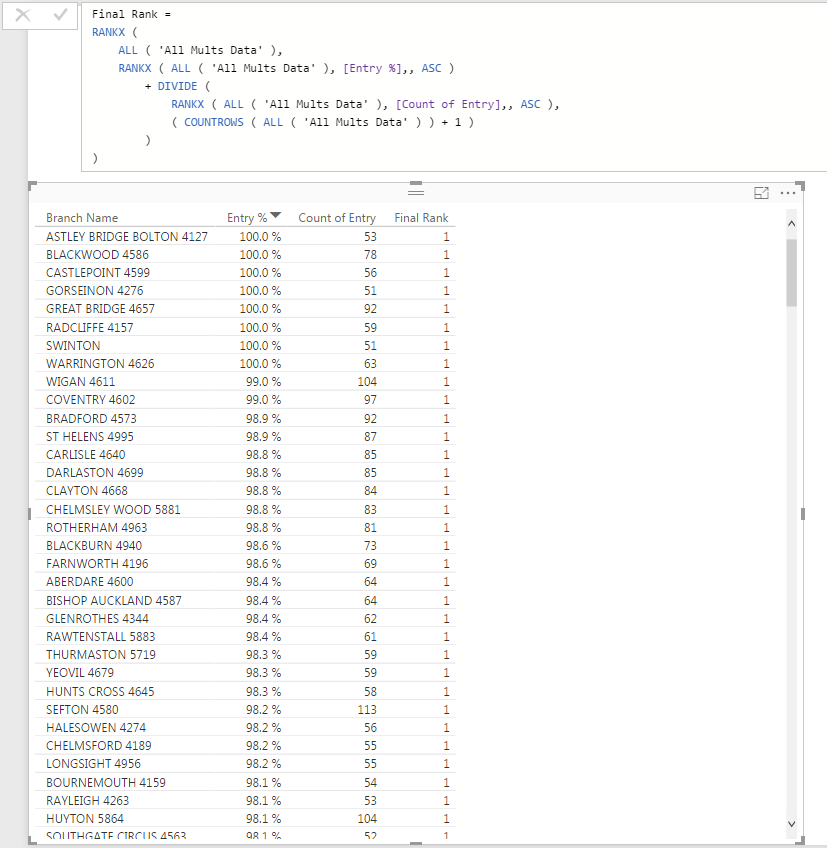The height and width of the screenshot is (848, 827).
Task: Select the HUNTS CROSS 4645 row
Action: click(245, 691)
